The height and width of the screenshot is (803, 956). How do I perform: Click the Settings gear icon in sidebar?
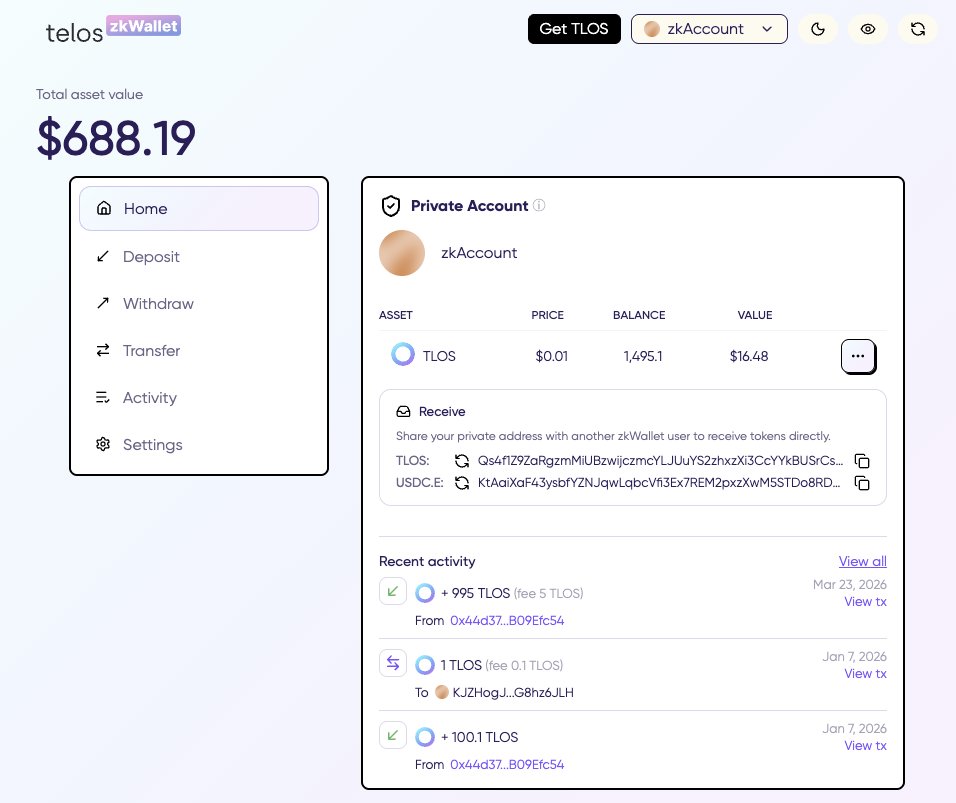[103, 444]
